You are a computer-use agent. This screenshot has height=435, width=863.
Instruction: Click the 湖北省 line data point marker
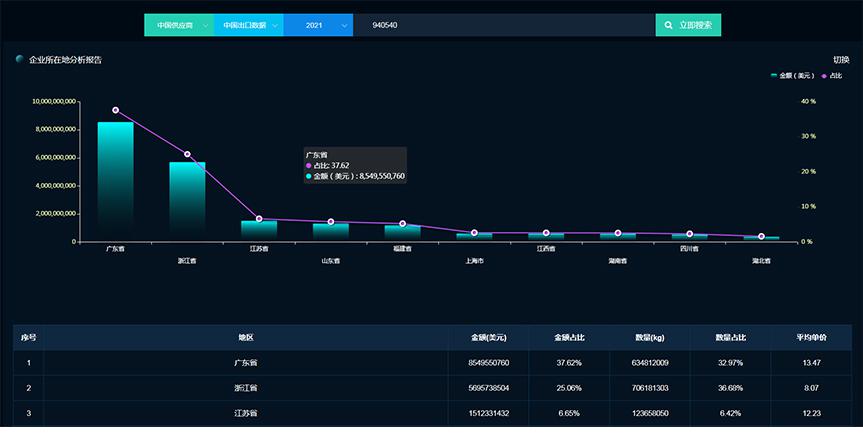[761, 236]
